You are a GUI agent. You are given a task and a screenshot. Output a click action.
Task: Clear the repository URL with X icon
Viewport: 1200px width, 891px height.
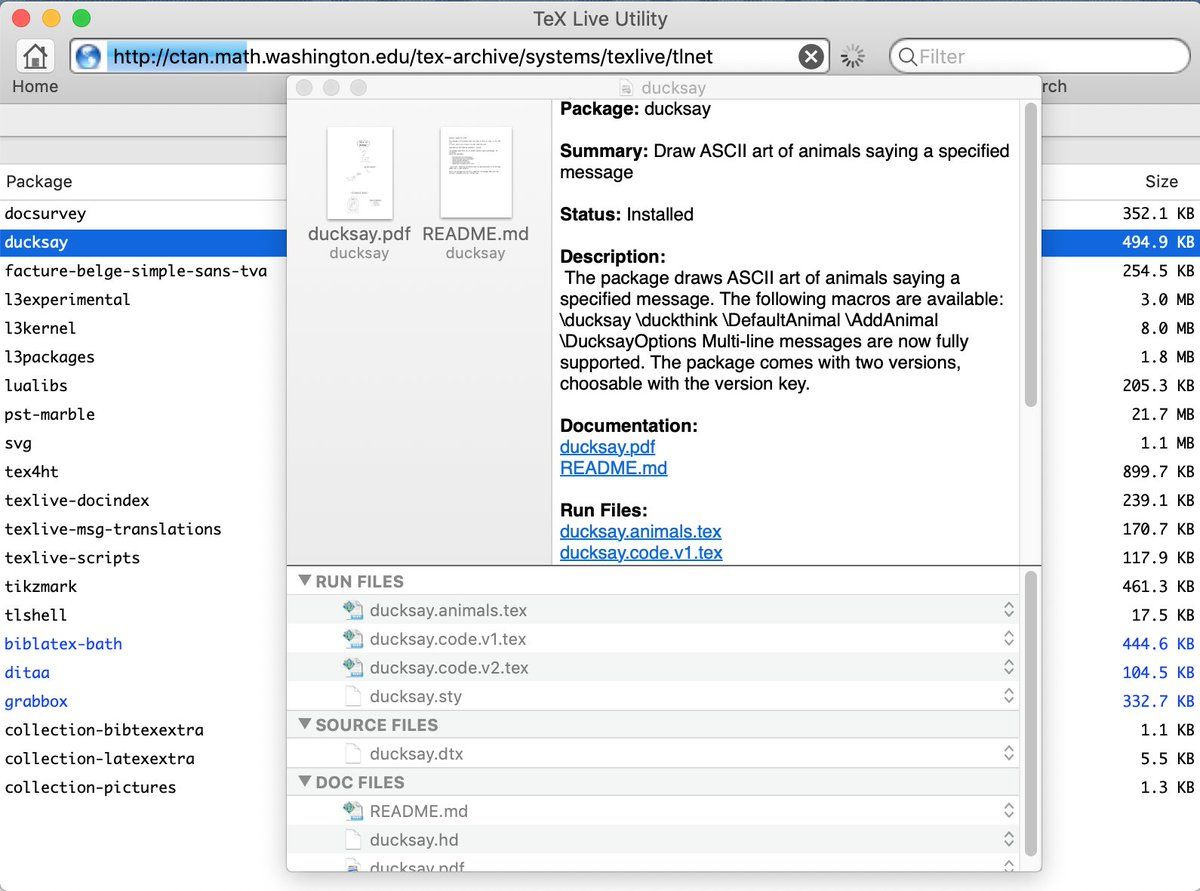click(x=811, y=57)
